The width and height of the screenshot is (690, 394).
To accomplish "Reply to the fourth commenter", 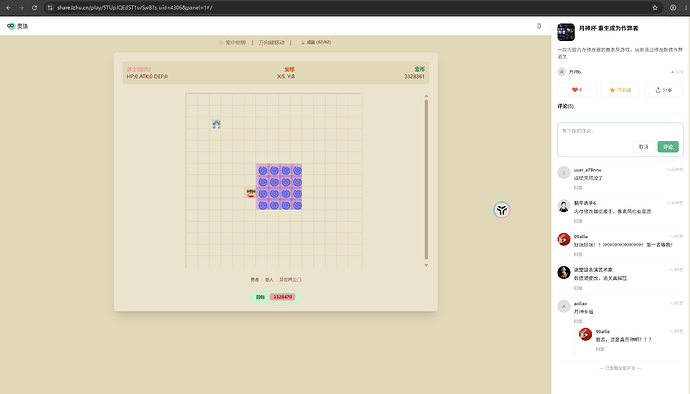I will [578, 288].
